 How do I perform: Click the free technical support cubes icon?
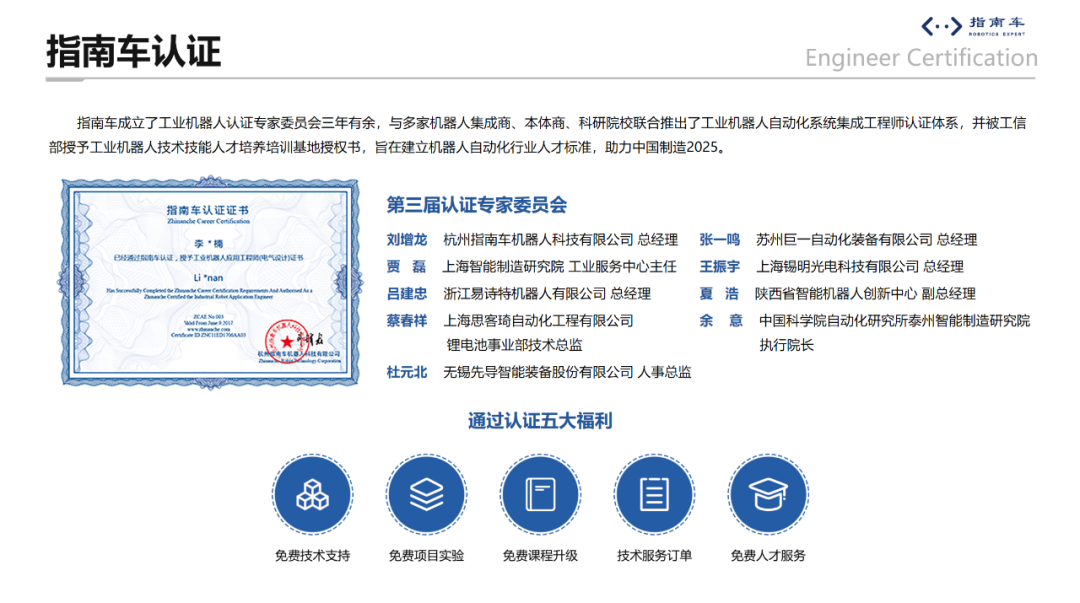click(x=312, y=494)
